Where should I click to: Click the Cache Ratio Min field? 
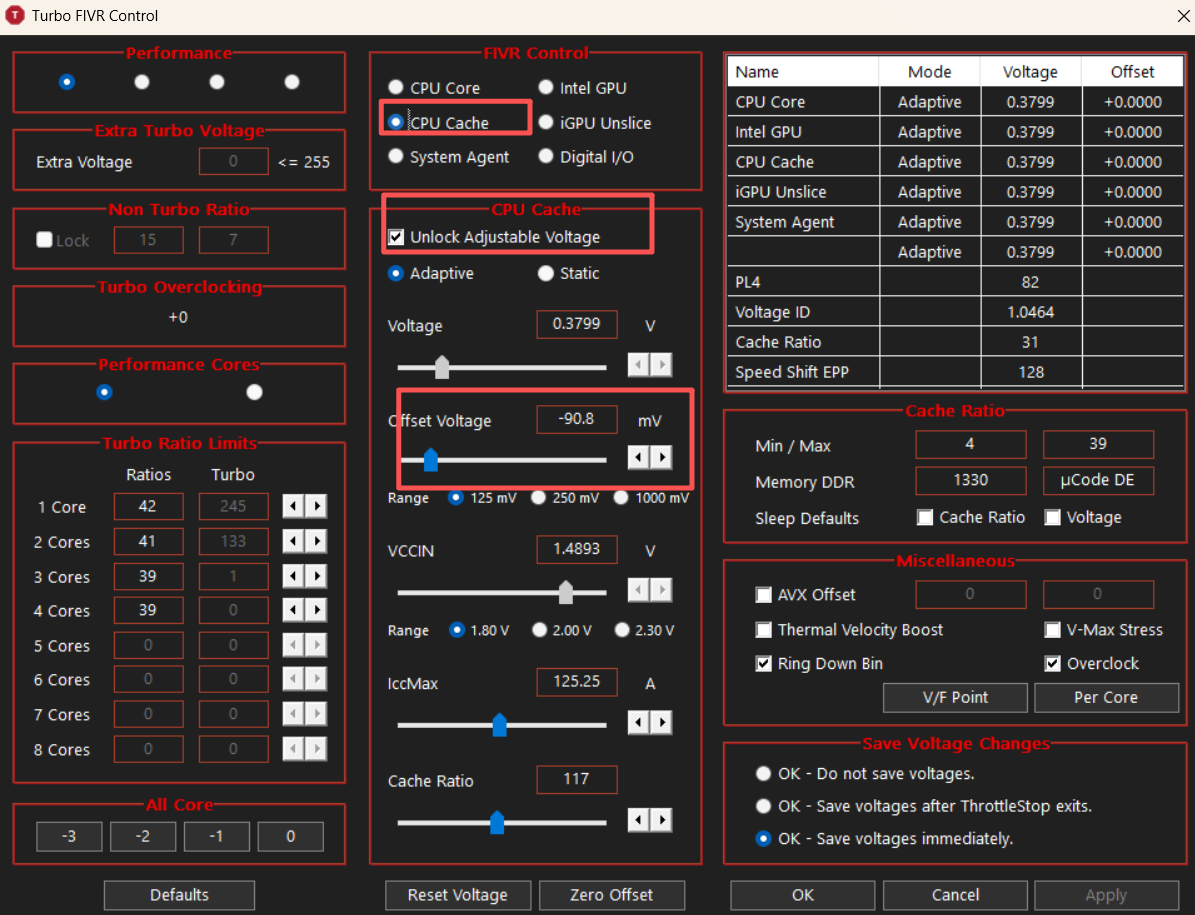coord(970,443)
